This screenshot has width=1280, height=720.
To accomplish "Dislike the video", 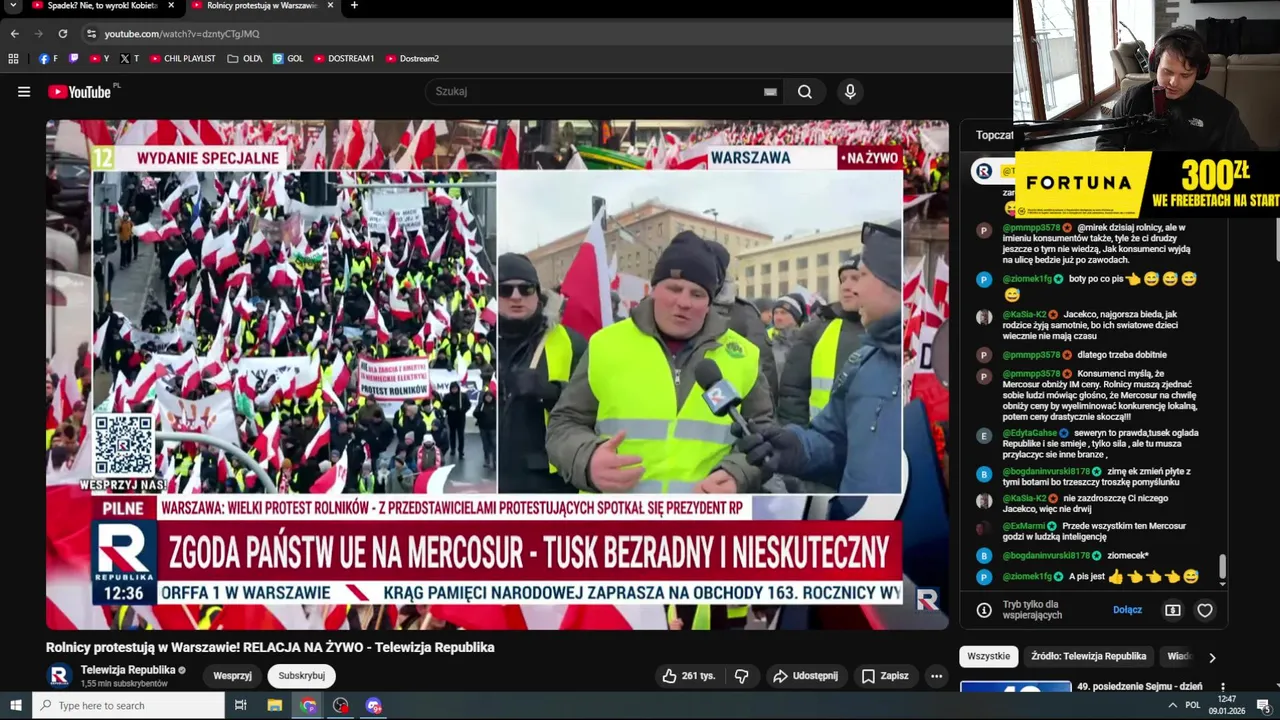I will (741, 676).
